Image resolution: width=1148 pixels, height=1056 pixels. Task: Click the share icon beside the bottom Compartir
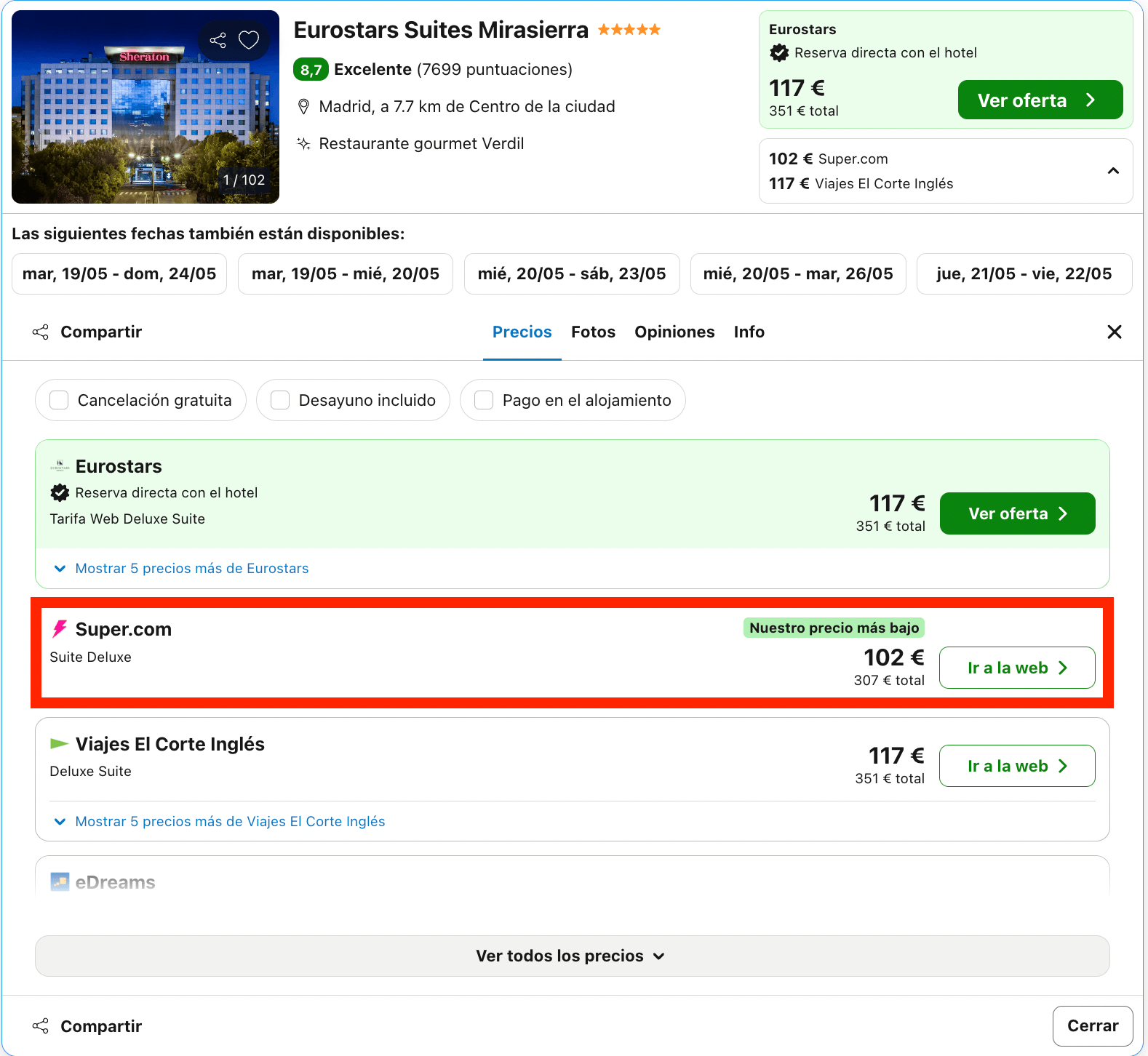(x=41, y=1026)
